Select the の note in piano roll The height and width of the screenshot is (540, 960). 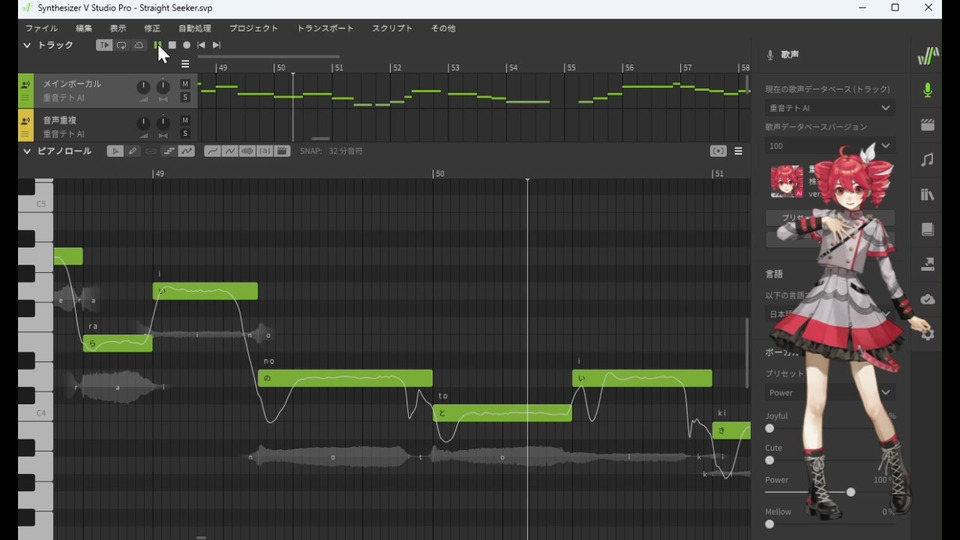point(345,378)
